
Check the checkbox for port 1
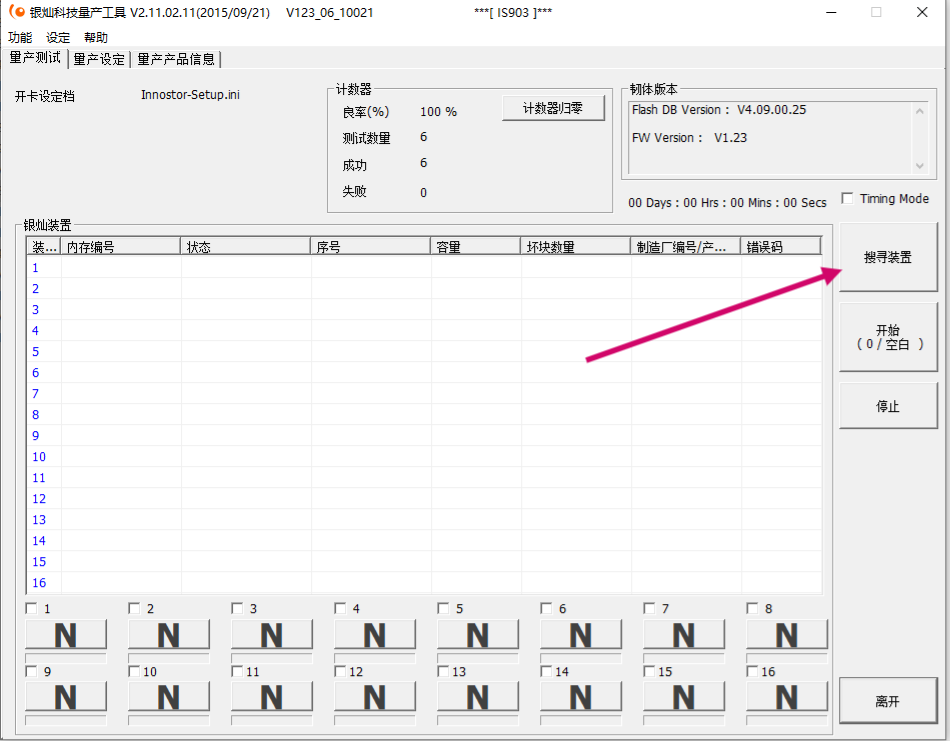tap(28, 607)
